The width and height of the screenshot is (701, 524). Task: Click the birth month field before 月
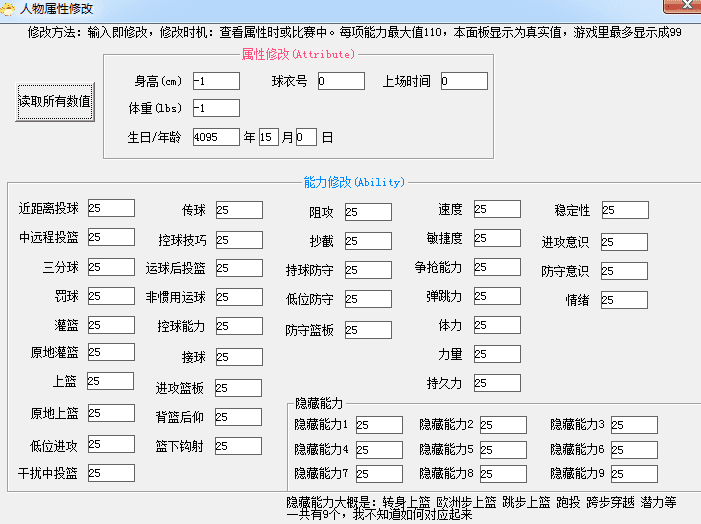click(x=268, y=136)
